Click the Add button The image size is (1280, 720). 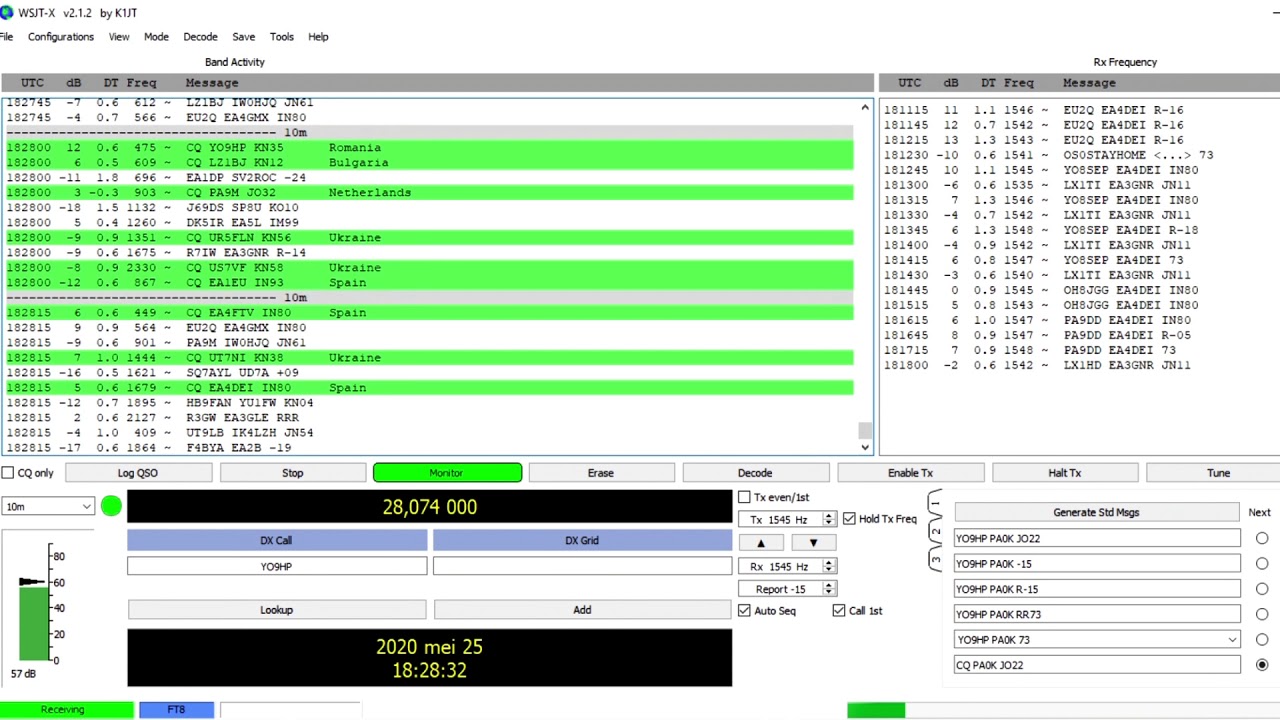(582, 610)
